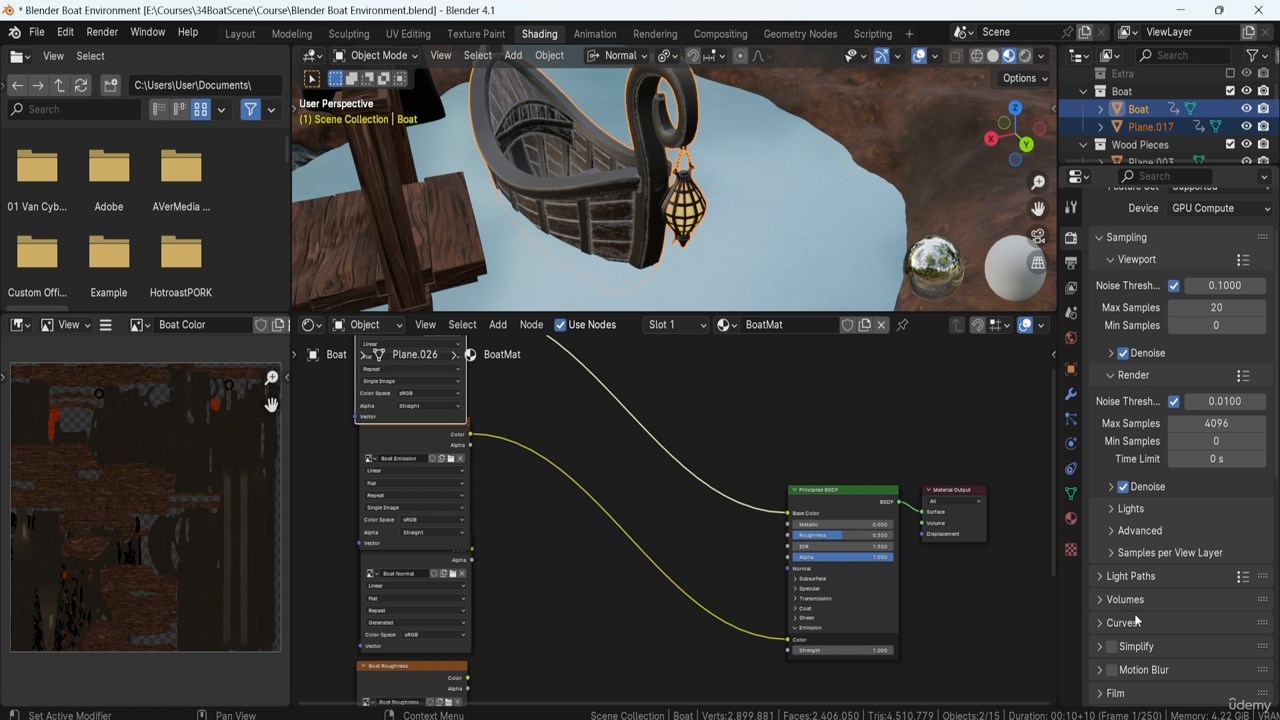Open the Render menu
The width and height of the screenshot is (1280, 720).
[102, 33]
